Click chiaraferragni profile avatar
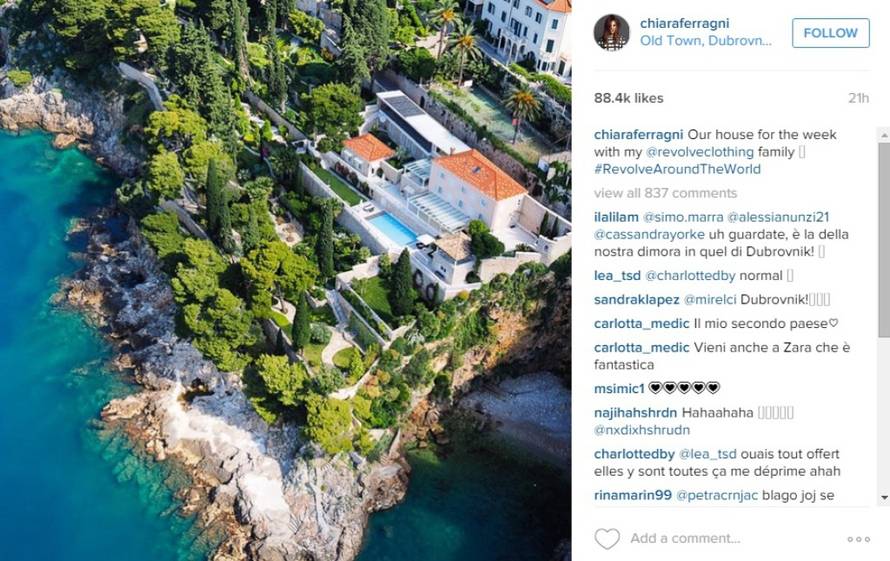This screenshot has height=561, width=890. tap(611, 33)
